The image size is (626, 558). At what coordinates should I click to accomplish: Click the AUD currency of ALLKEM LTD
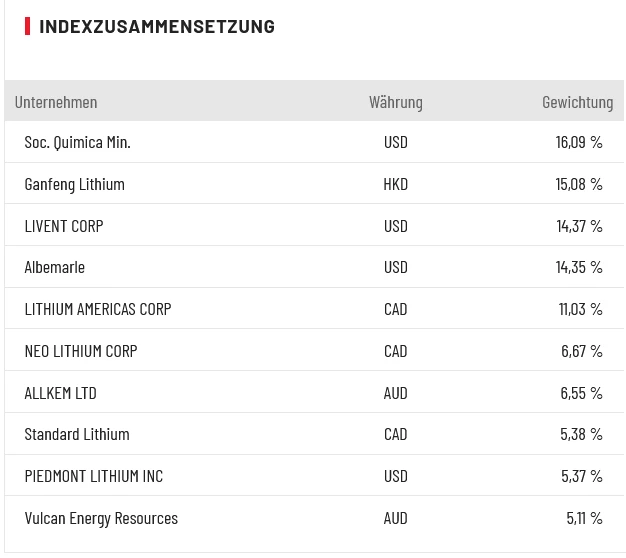pyautogui.click(x=395, y=393)
